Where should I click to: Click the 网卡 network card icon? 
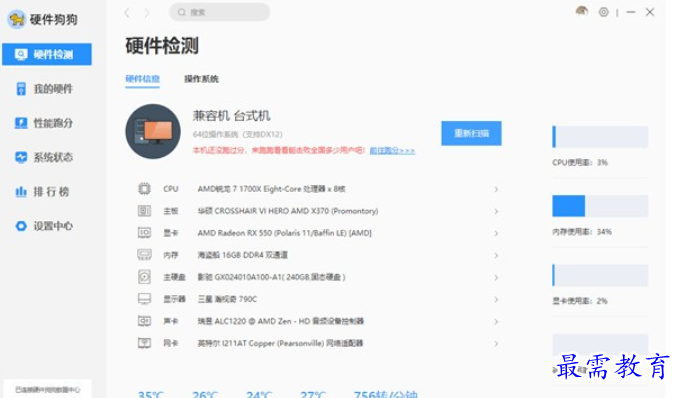click(x=144, y=343)
